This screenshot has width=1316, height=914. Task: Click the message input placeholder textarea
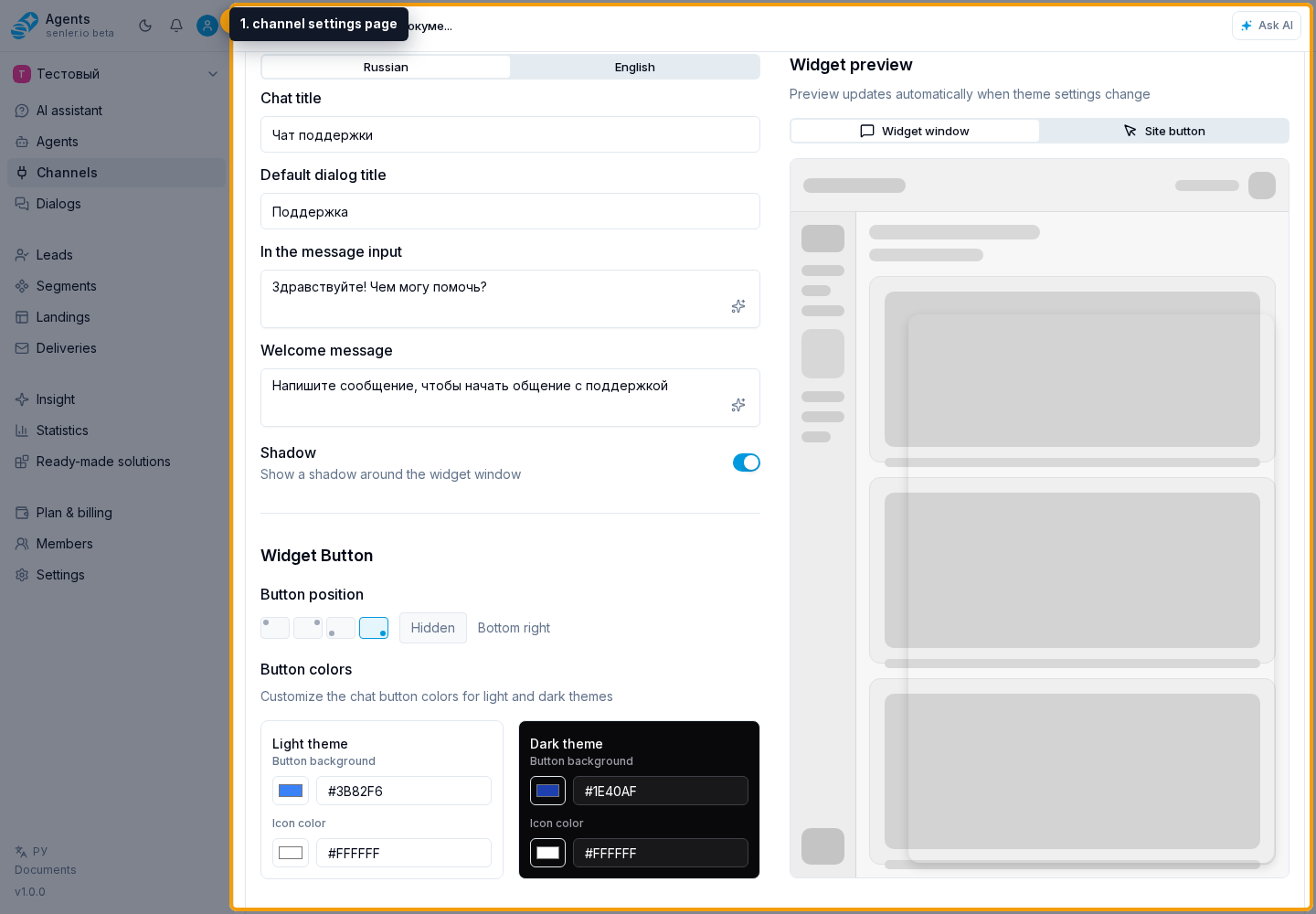click(x=510, y=299)
